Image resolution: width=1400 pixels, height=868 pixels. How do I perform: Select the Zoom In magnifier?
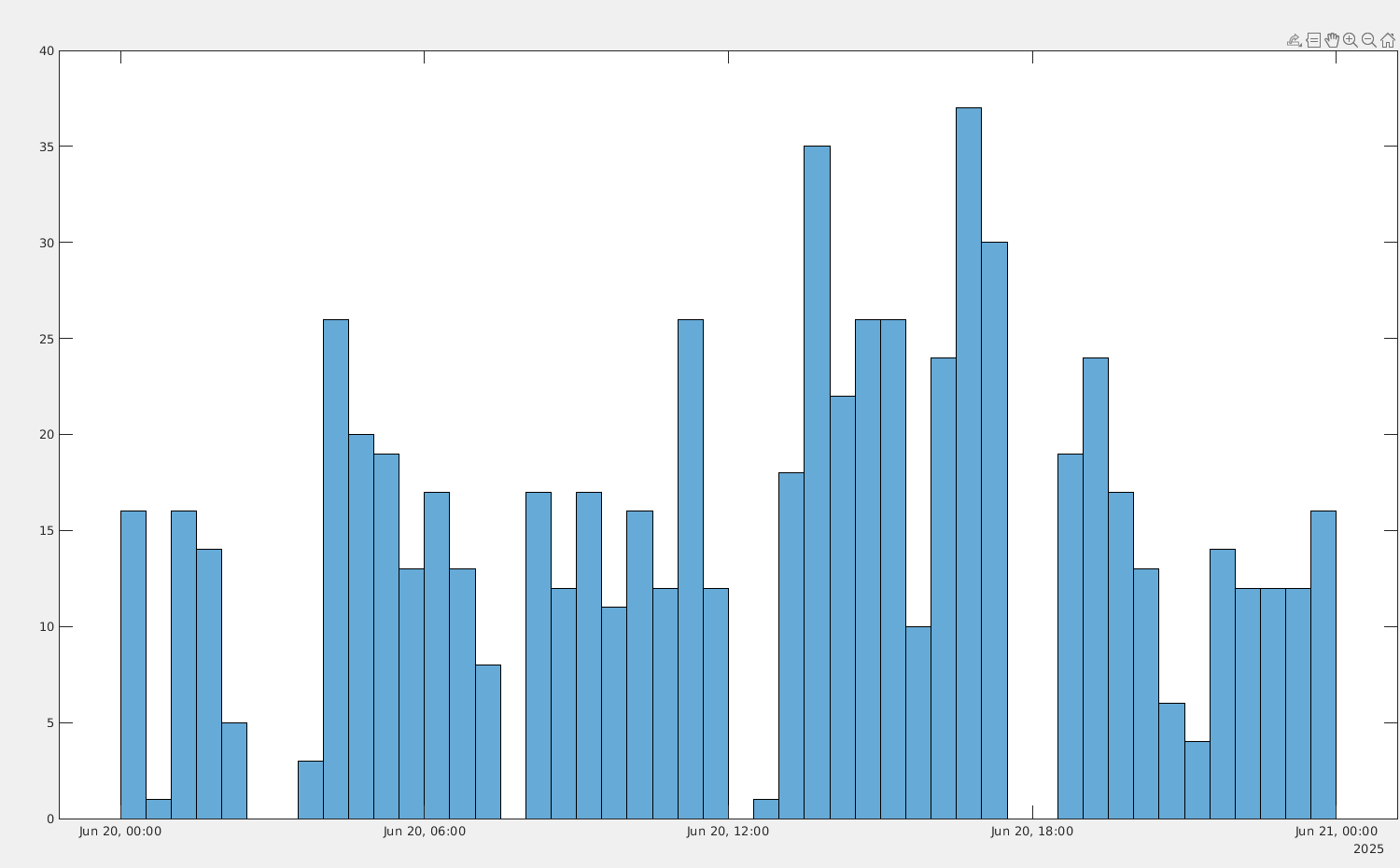click(1351, 40)
